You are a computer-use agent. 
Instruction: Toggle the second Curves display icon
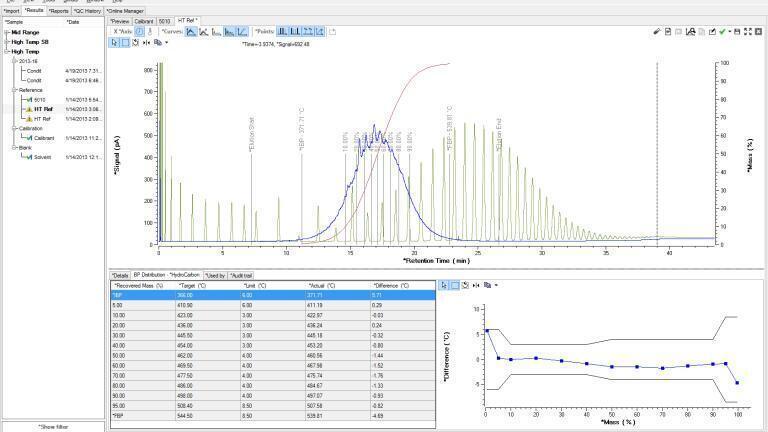(204, 32)
